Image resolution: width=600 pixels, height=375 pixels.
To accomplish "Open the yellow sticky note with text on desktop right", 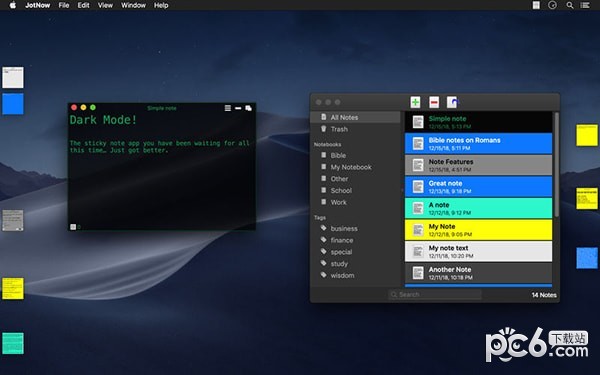I will (587, 198).
